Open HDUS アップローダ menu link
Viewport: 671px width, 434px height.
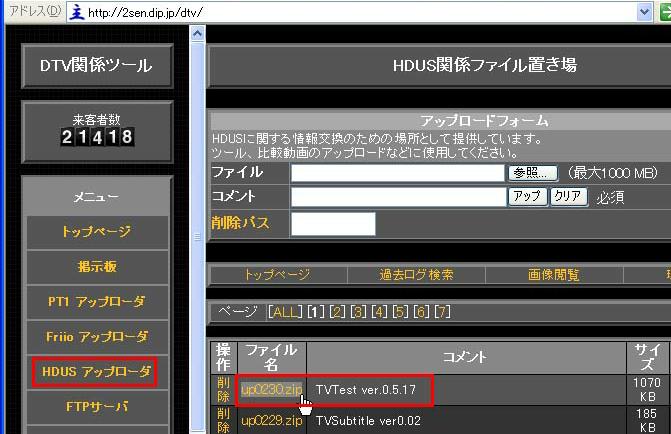96,372
